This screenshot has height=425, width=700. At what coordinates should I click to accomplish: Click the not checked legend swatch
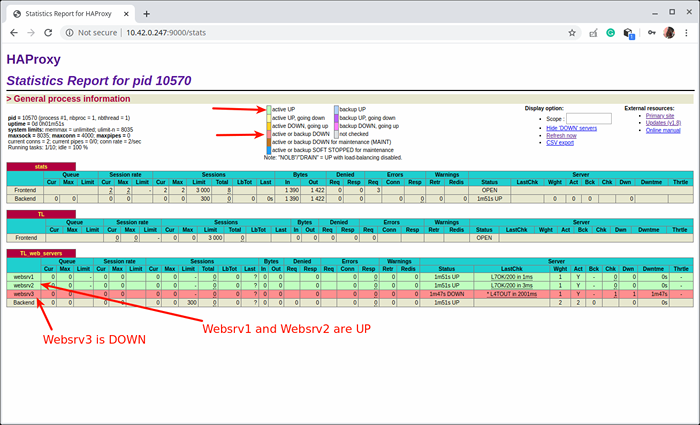click(x=337, y=134)
